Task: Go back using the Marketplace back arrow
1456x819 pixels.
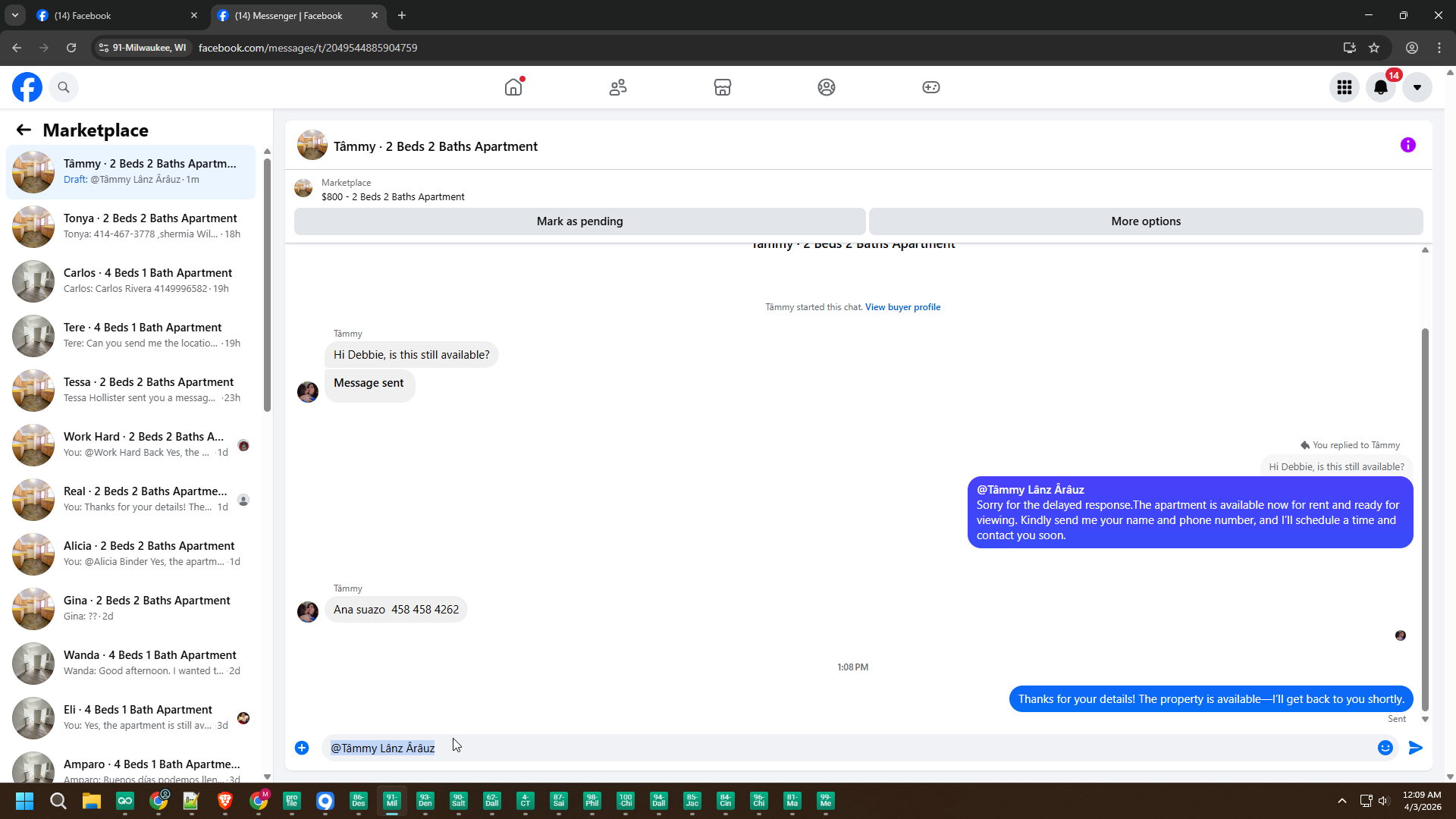Action: coord(24,130)
